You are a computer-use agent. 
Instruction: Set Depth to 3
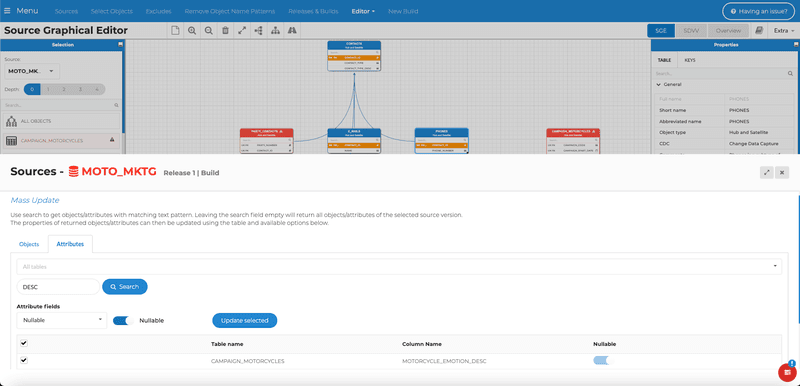pos(81,89)
